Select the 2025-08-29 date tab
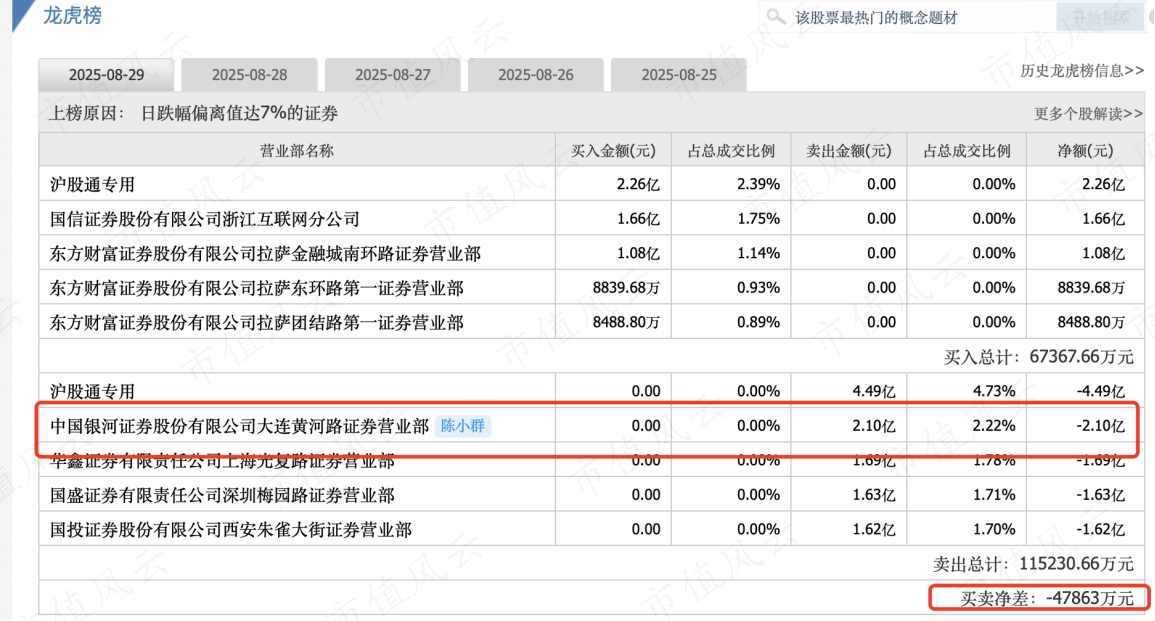1155x621 pixels. coord(107,75)
